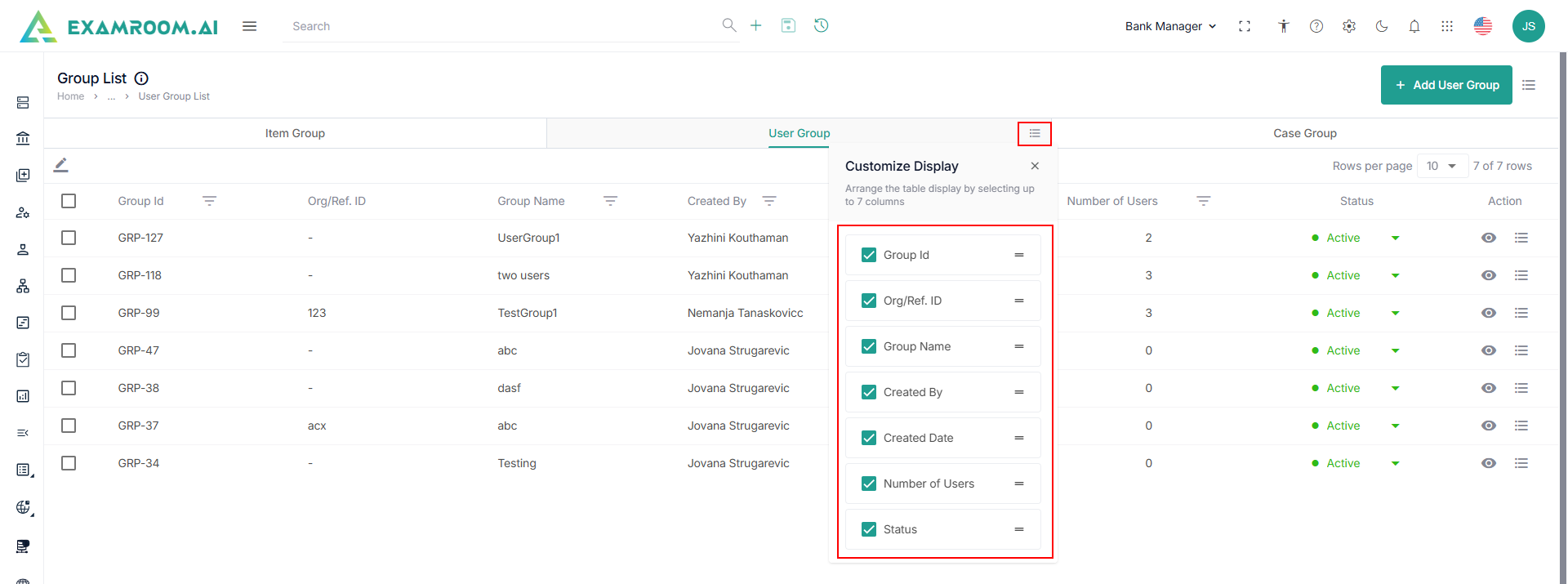This screenshot has width=1568, height=584.
Task: Toggle dark mode moon icon
Action: (1381, 26)
